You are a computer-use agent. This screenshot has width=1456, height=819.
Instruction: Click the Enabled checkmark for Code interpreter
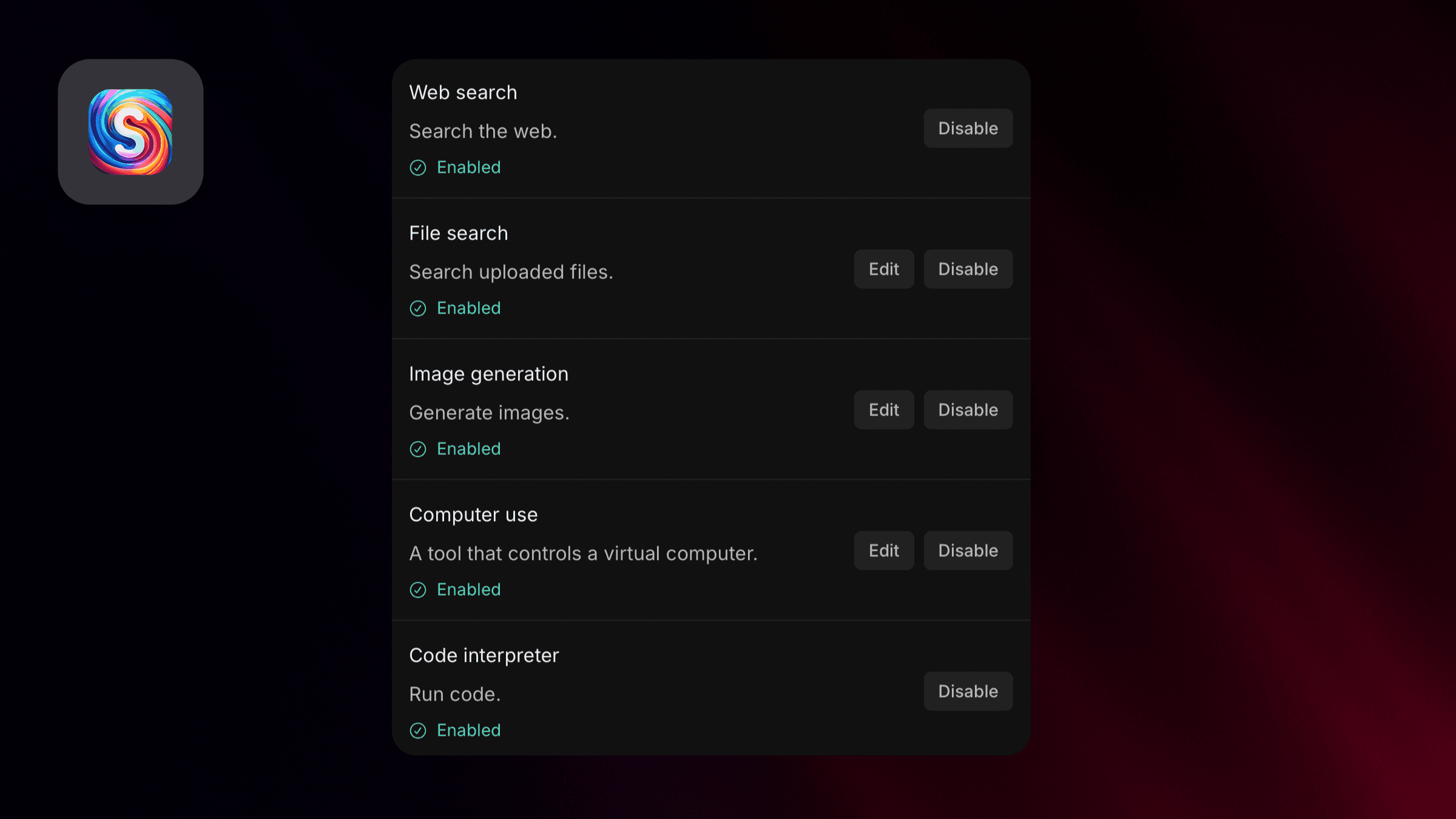(418, 730)
